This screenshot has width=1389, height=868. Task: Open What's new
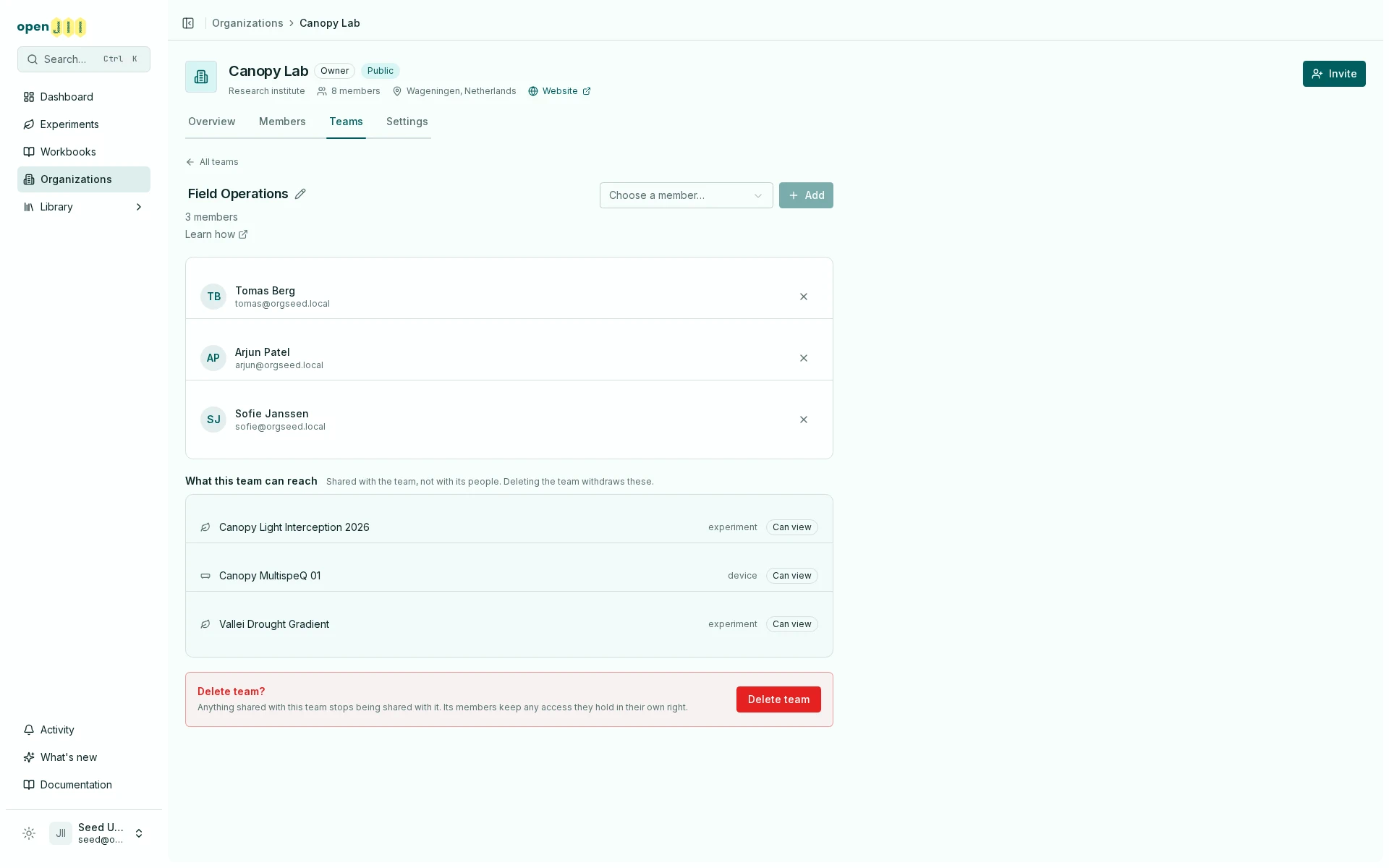point(84,757)
